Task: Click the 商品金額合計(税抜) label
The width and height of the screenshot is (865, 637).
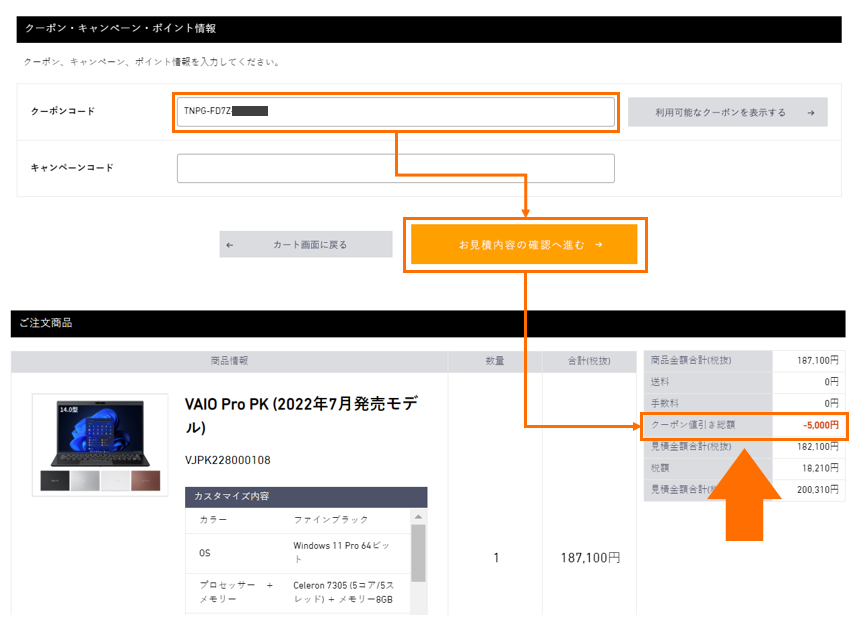Action: coord(691,360)
